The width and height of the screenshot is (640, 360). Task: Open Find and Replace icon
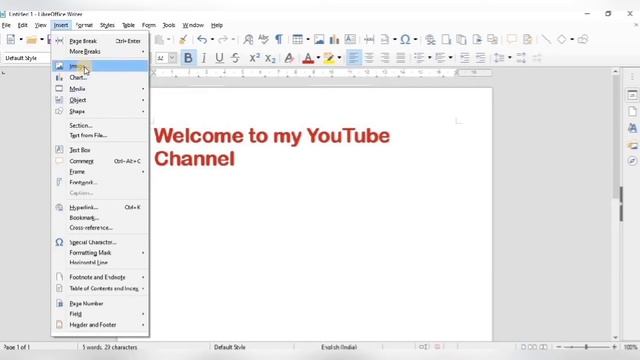[248, 40]
